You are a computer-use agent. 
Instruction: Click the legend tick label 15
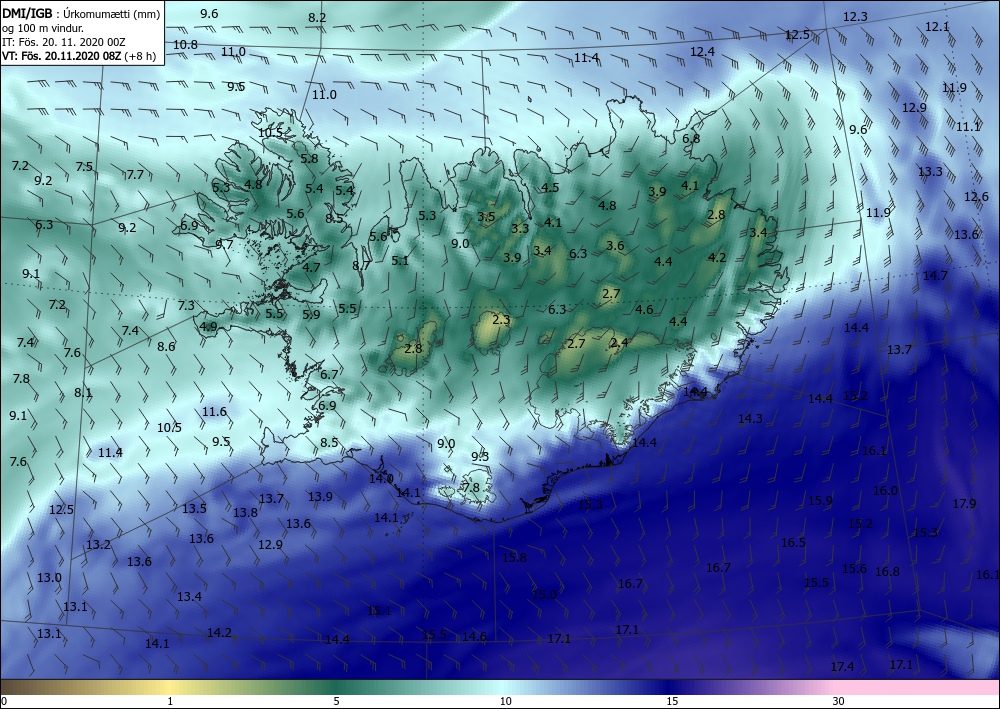(672, 701)
